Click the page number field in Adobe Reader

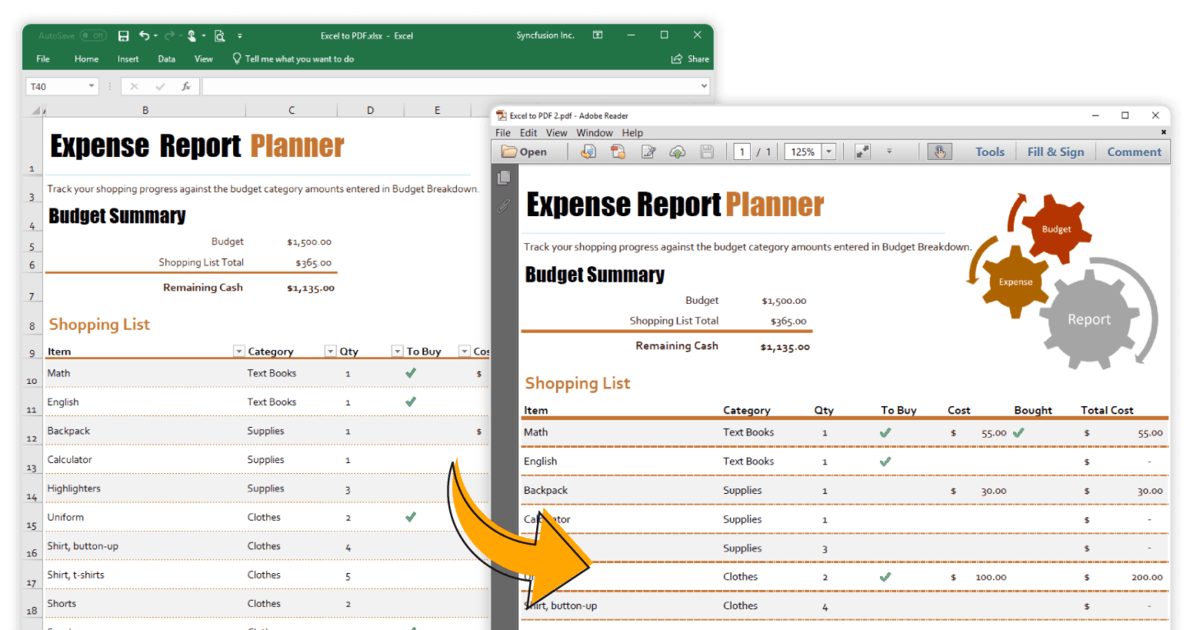click(742, 152)
